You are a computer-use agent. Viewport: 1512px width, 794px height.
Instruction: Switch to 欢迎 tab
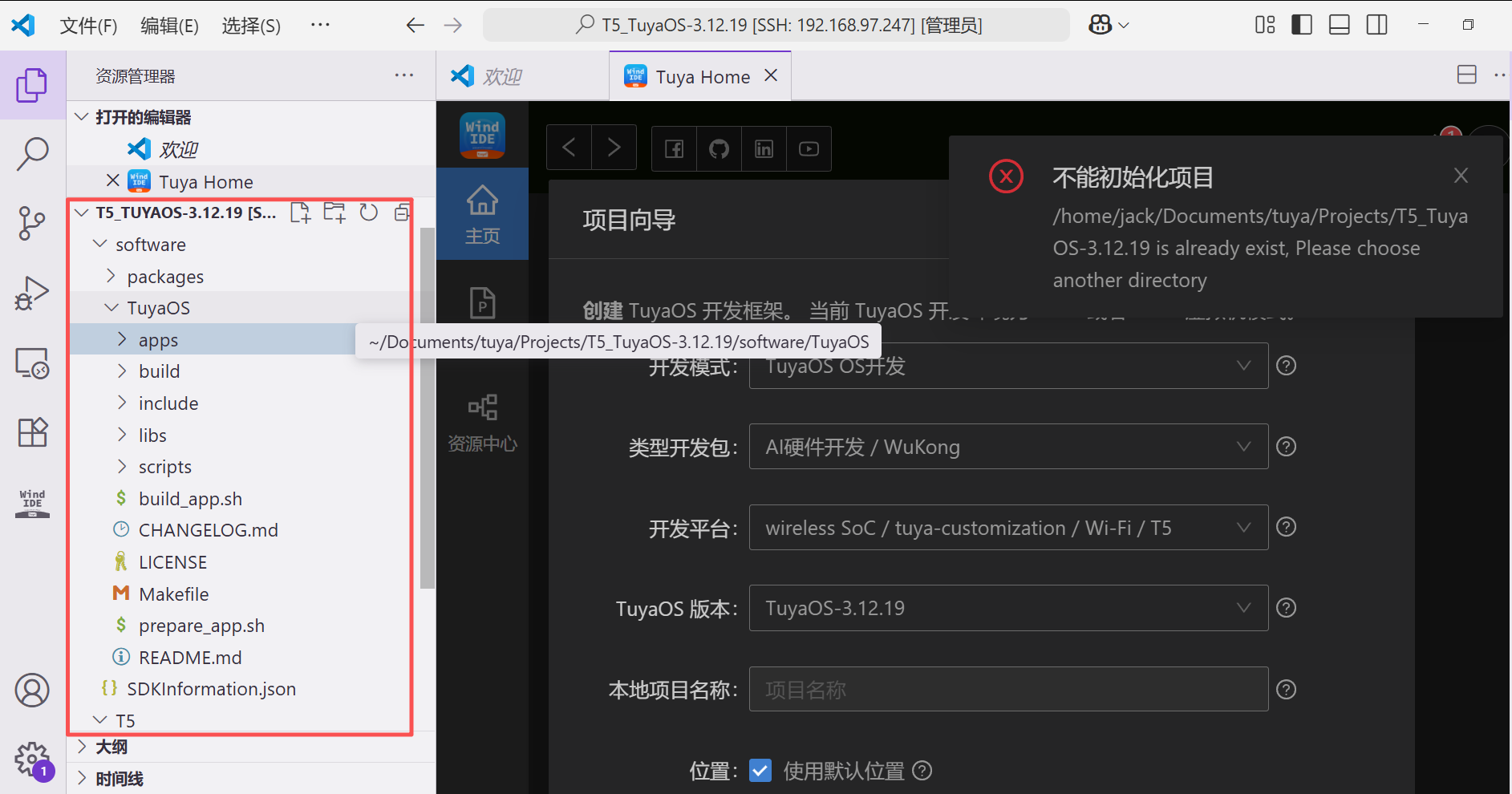(522, 76)
